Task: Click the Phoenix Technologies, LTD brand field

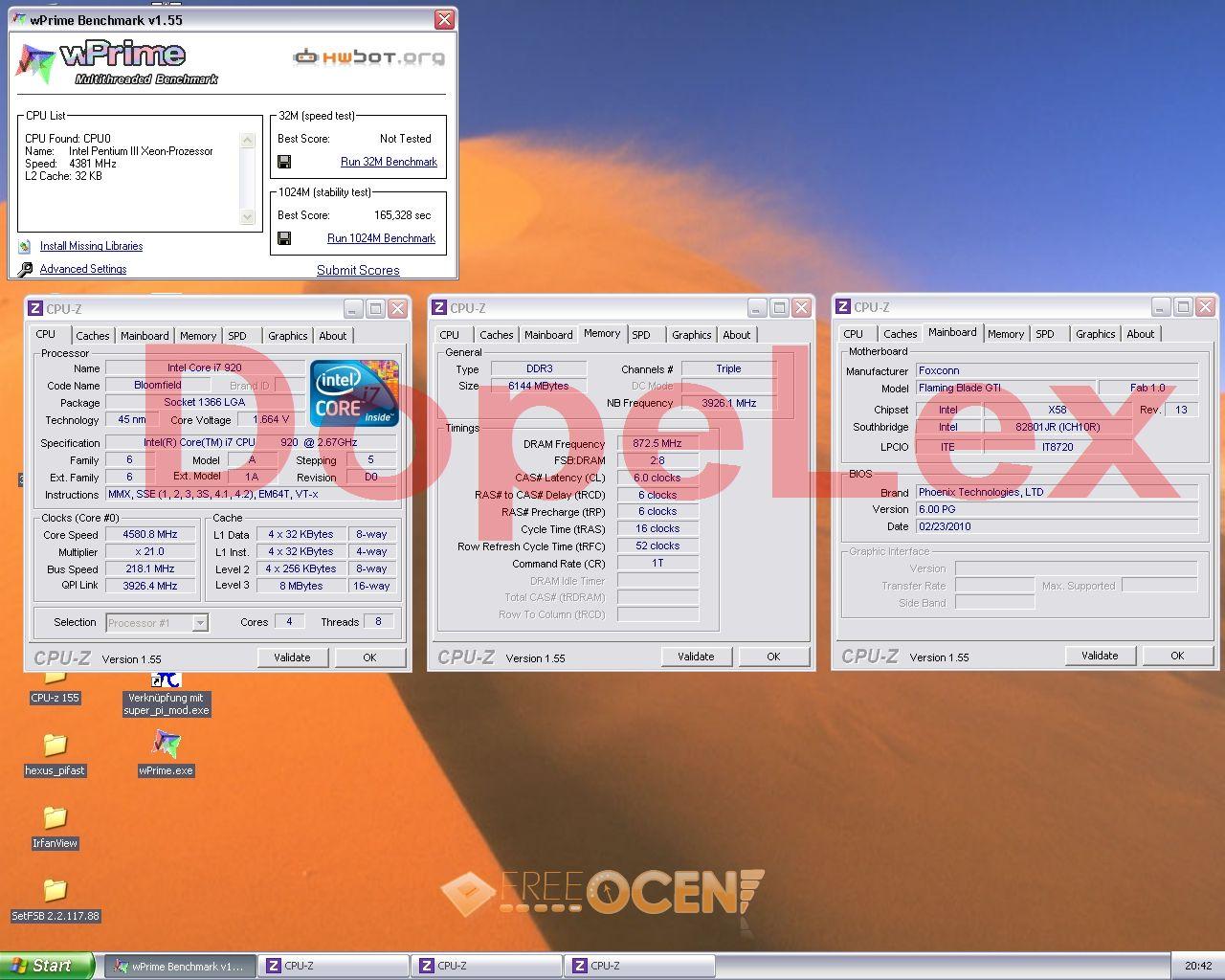Action: (1057, 492)
